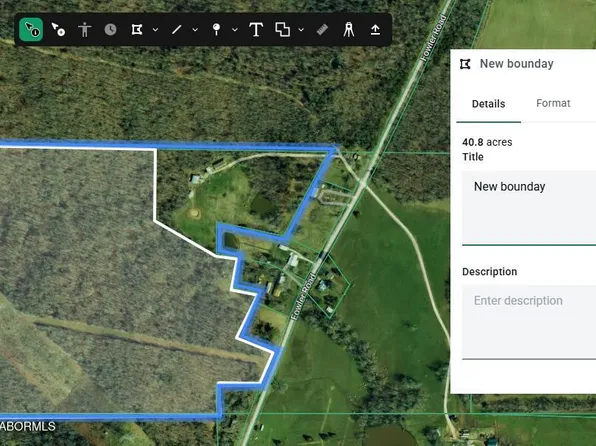Viewport: 596px width, 446px height.
Task: Select the merge shapes tool
Action: coord(282,29)
